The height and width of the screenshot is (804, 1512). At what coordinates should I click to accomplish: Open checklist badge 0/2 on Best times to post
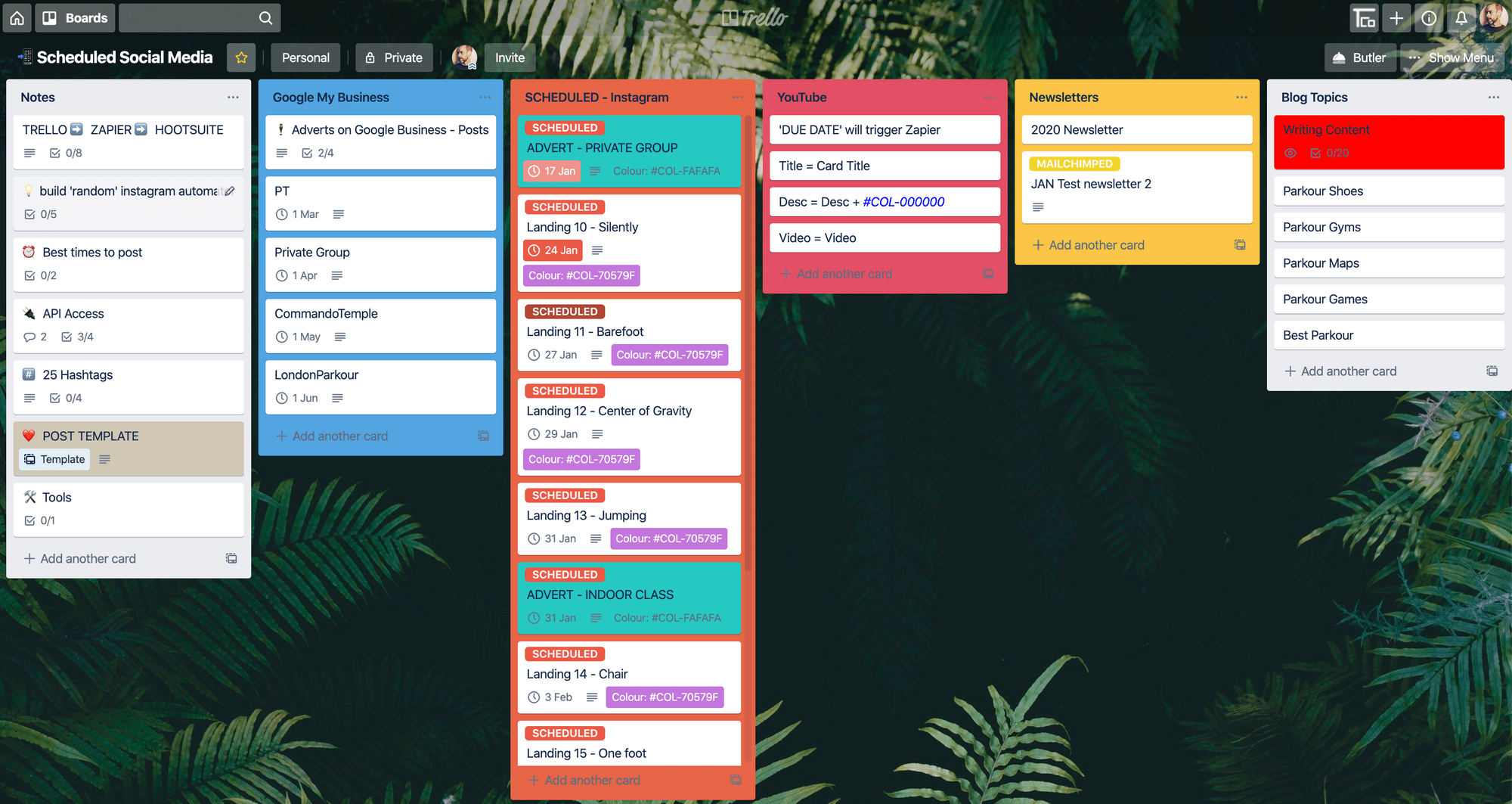pyautogui.click(x=41, y=275)
